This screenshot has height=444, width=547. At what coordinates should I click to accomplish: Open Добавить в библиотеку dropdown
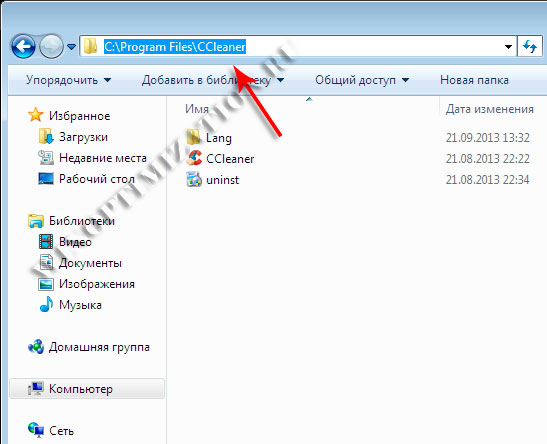coord(213,80)
